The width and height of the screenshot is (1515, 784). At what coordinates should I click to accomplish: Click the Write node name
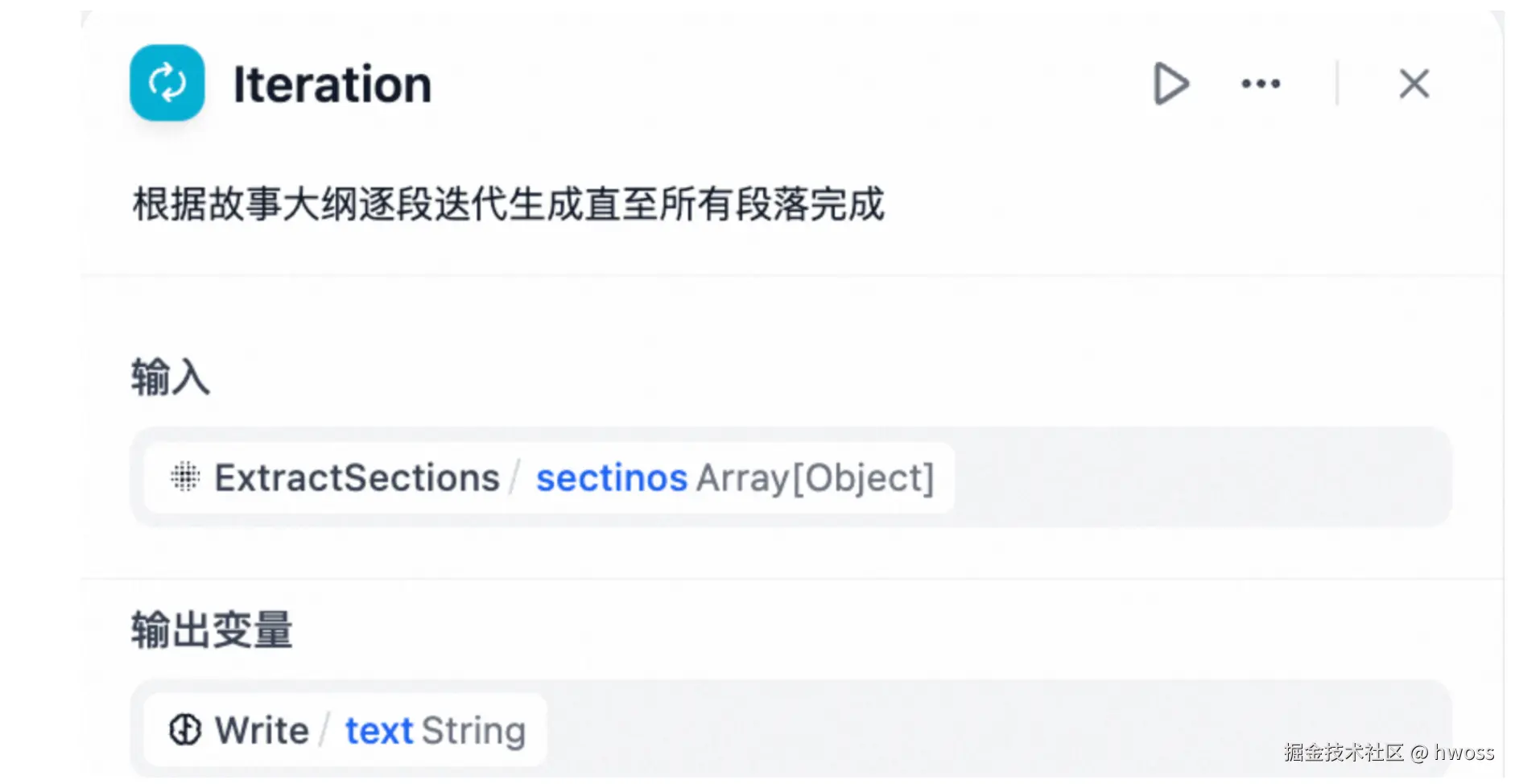point(262,731)
